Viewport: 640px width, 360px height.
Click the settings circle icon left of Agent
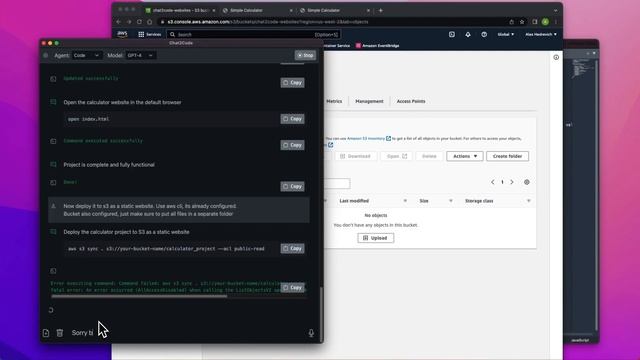click(46, 56)
